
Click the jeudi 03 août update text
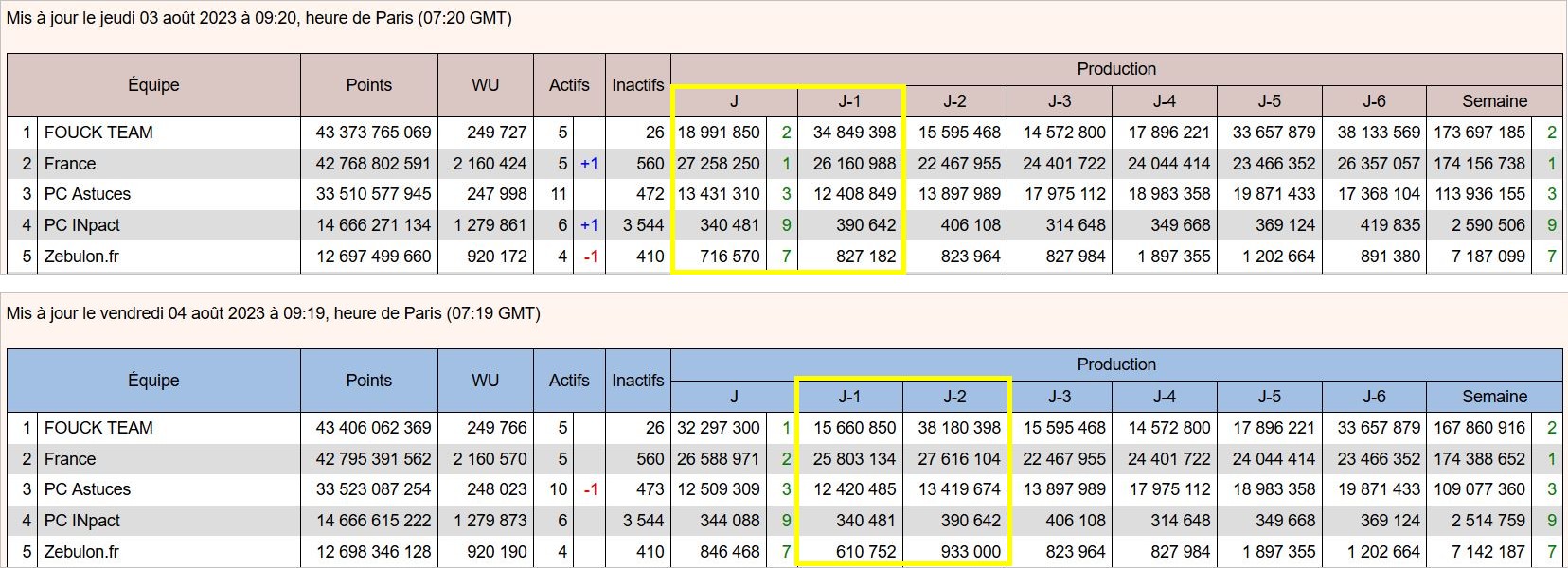258,18
